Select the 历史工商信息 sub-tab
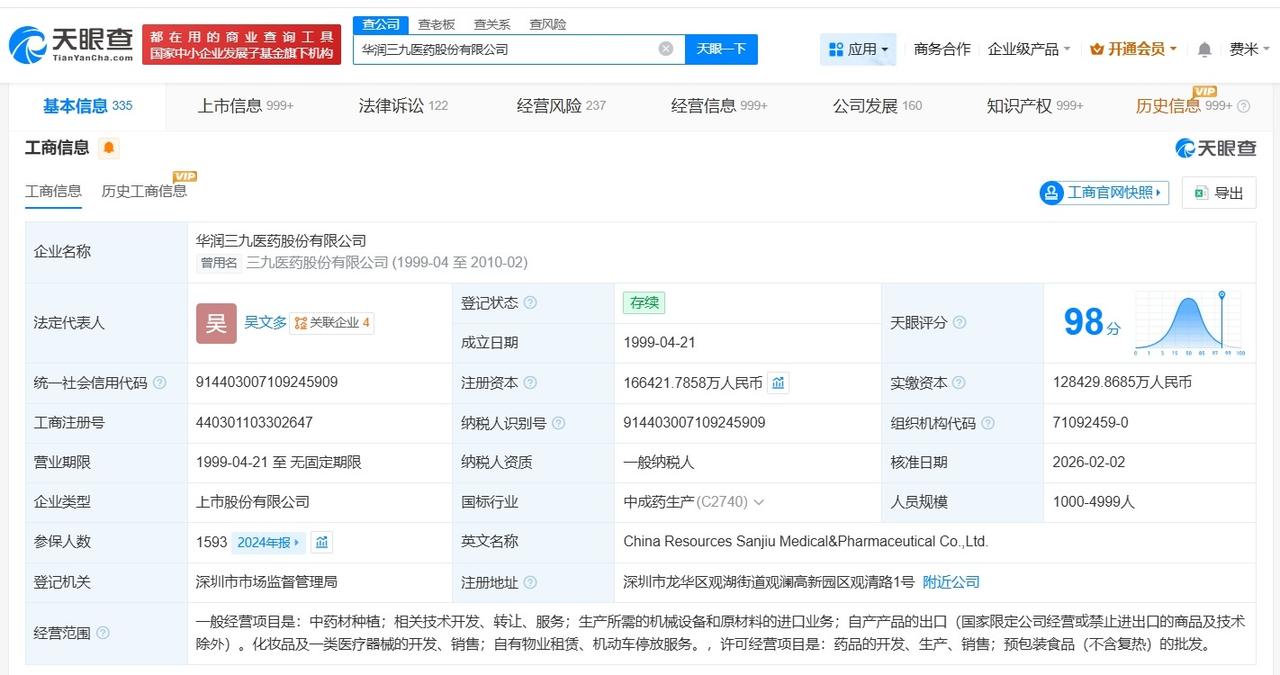 [144, 191]
